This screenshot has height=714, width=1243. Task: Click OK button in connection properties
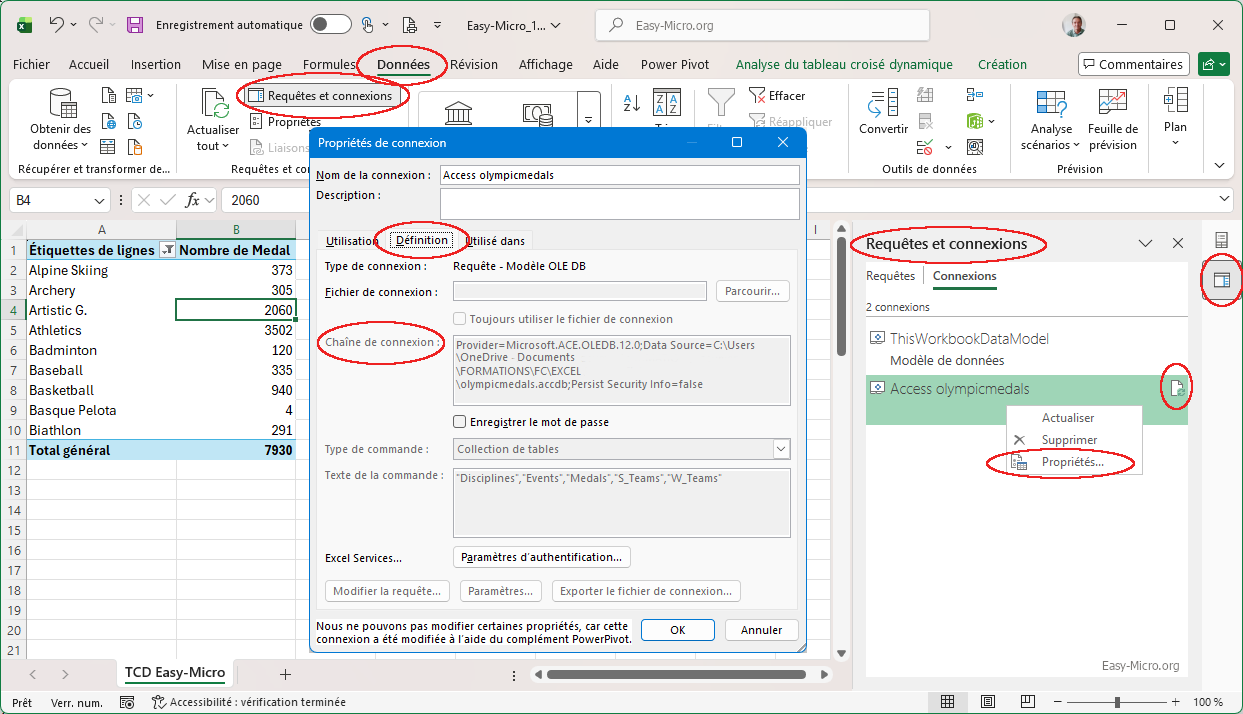tap(677, 630)
